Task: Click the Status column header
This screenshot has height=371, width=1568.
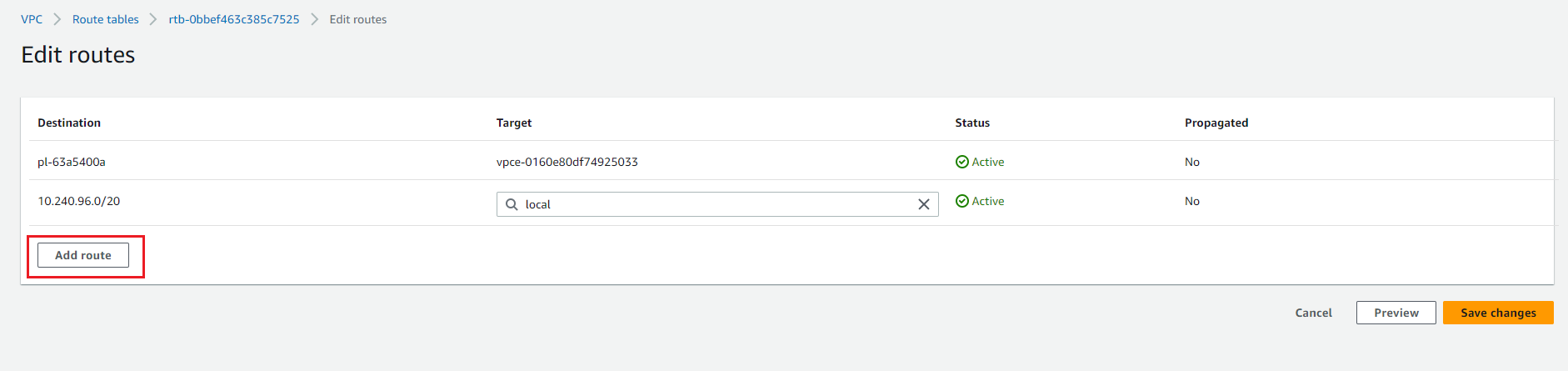Action: pyautogui.click(x=972, y=123)
